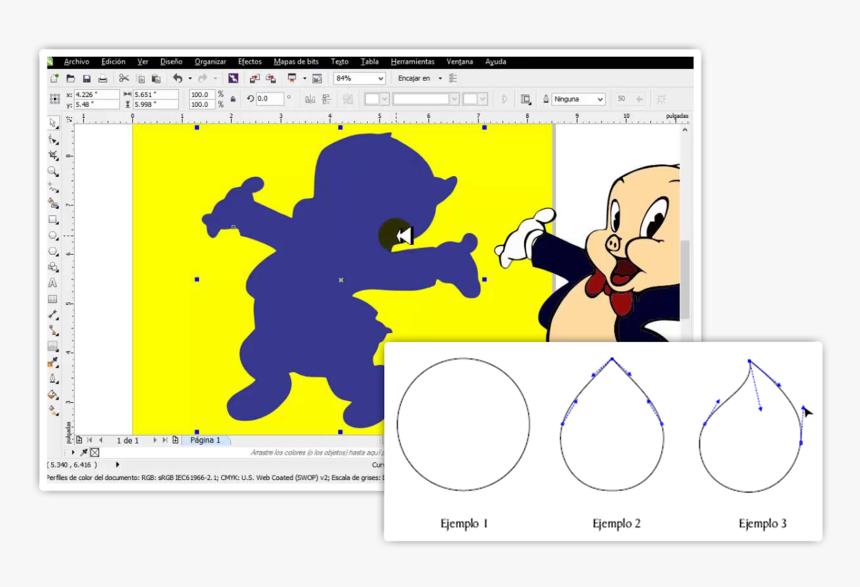The image size is (860, 587).
Task: Toggle the lock ratio padlock
Action: click(233, 99)
